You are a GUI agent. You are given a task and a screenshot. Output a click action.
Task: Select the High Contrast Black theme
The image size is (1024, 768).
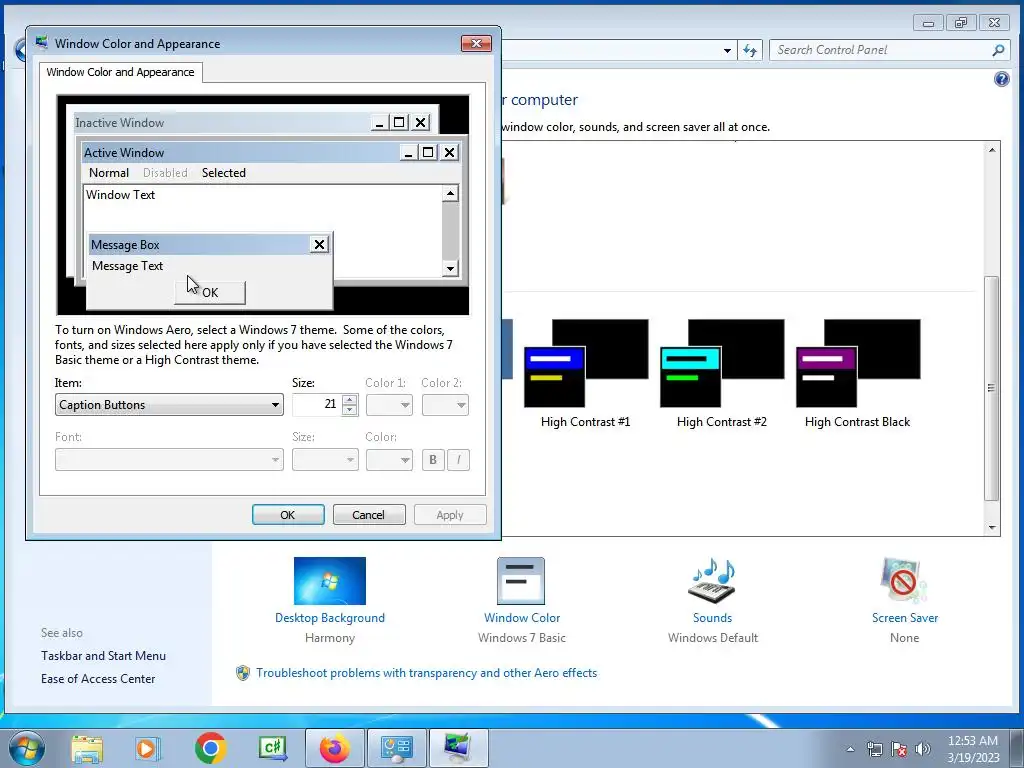(x=857, y=373)
